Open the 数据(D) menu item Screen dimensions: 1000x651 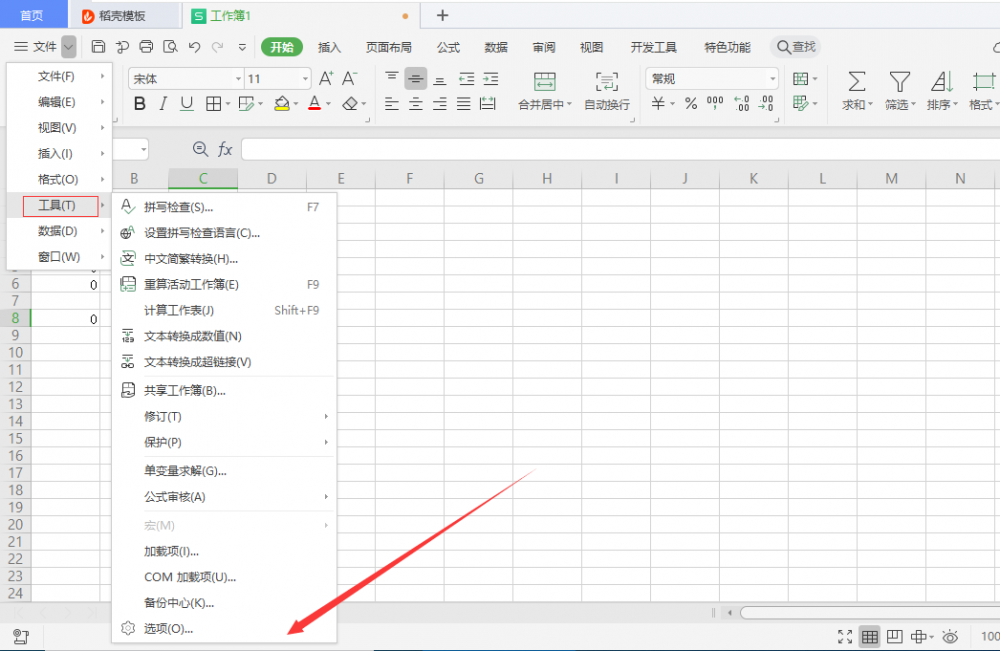[58, 231]
